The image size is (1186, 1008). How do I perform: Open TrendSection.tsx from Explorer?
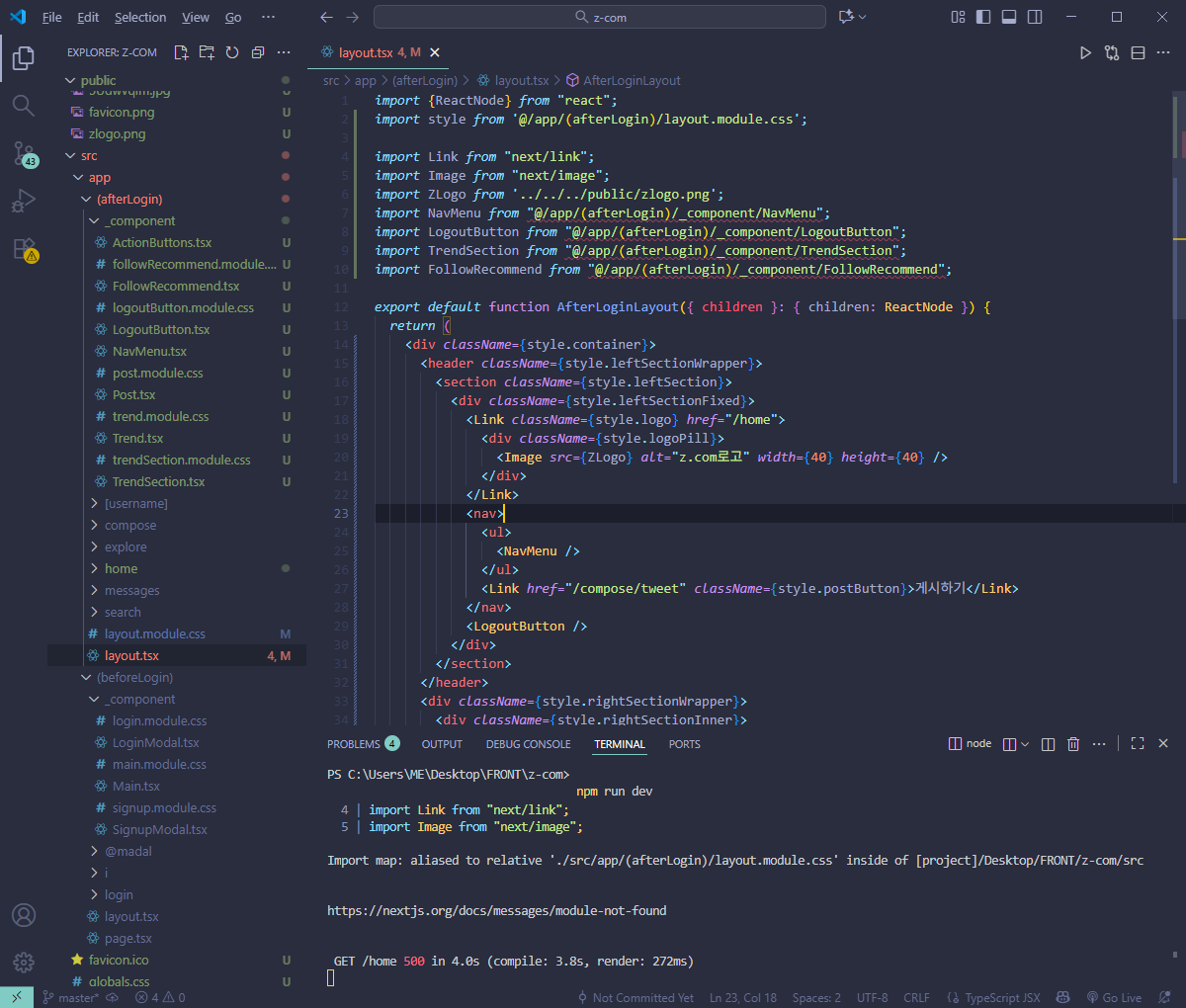point(176,481)
